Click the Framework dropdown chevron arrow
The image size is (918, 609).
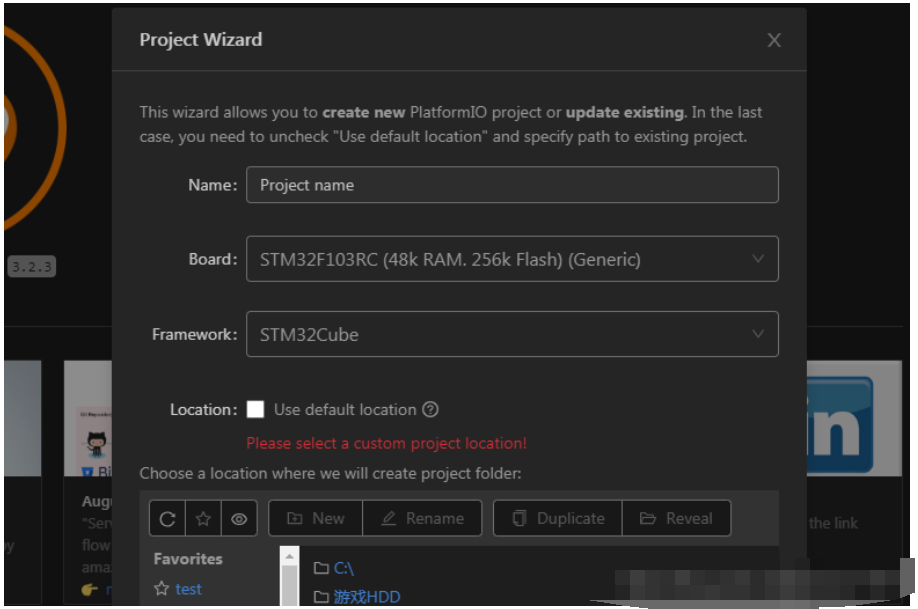tap(758, 334)
